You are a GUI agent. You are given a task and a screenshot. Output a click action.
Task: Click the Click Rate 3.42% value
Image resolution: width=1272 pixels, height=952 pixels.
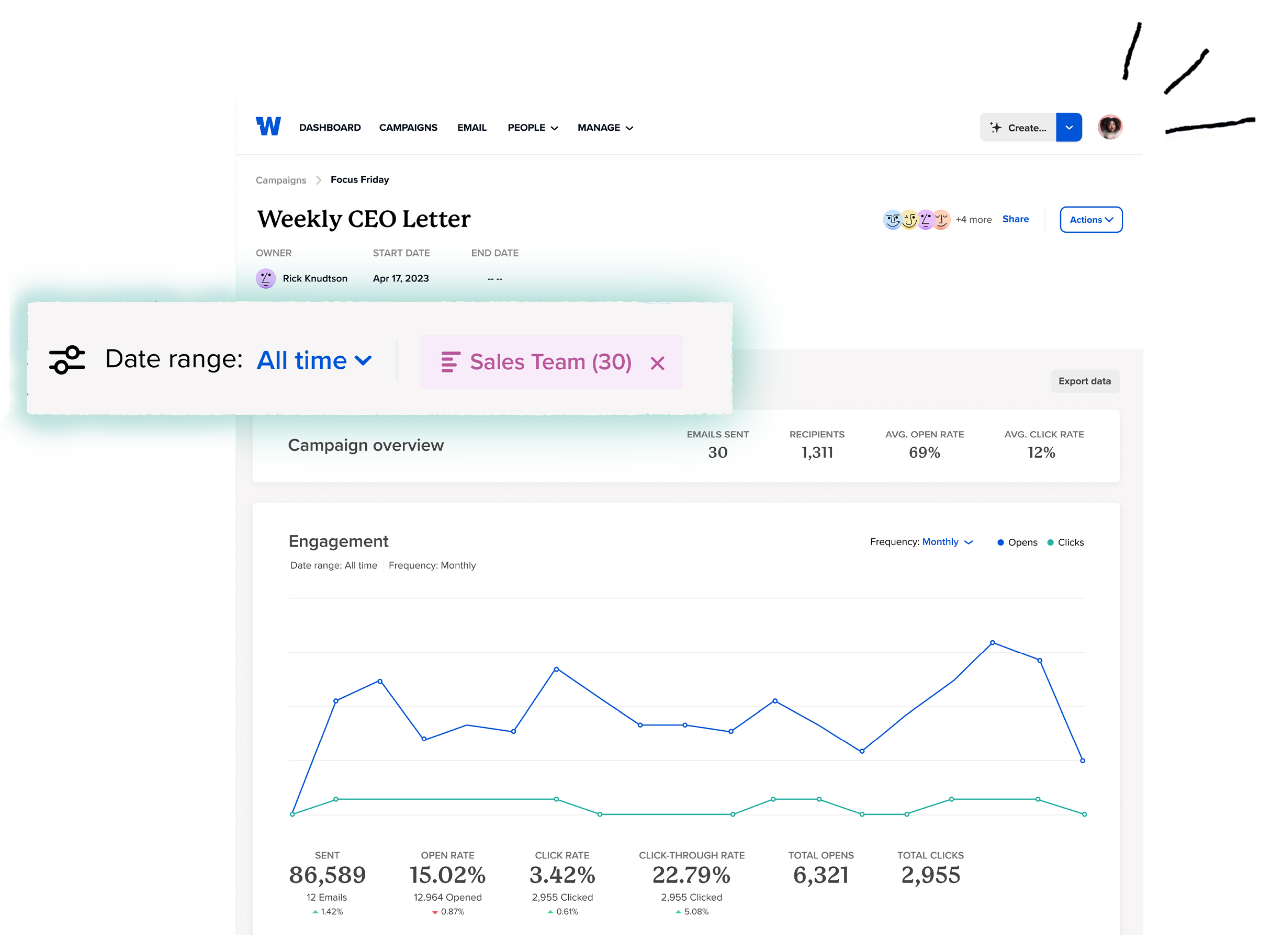pos(562,875)
